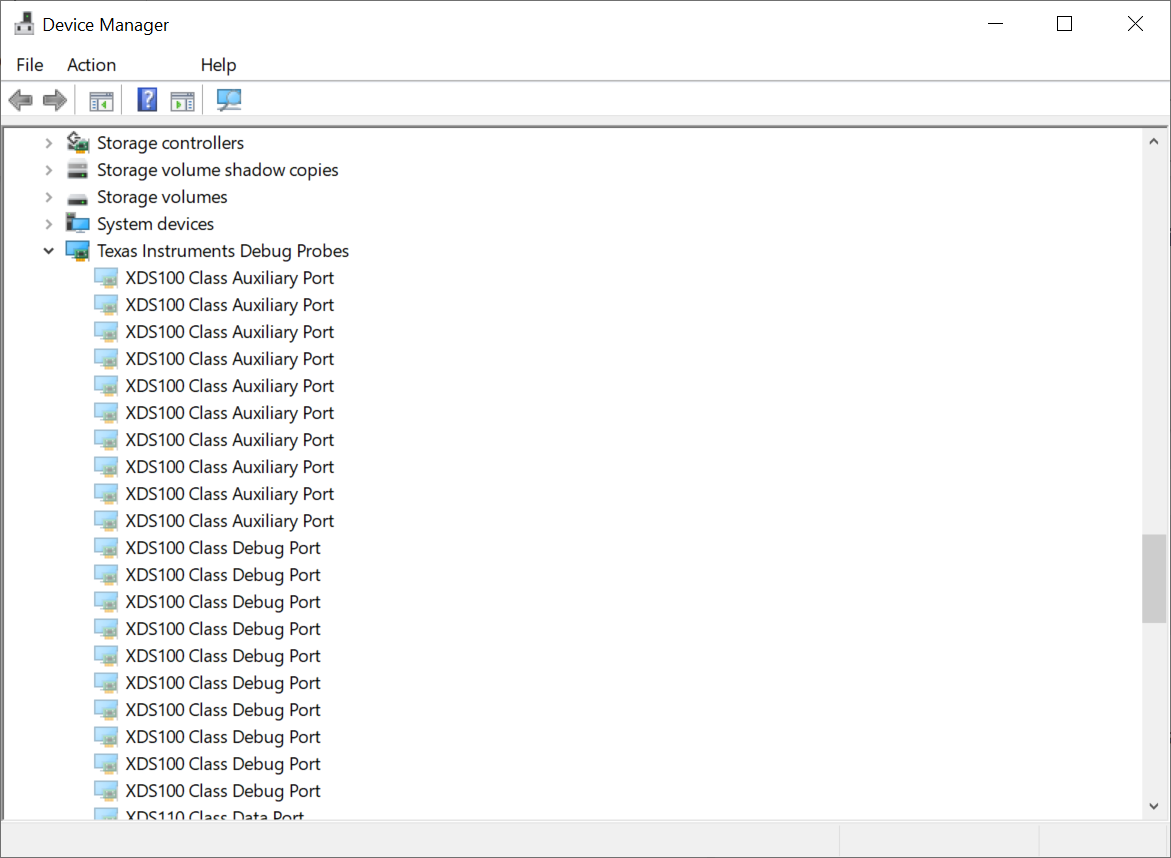
Task: Click the Forward arrow toolbar button
Action: coord(55,99)
